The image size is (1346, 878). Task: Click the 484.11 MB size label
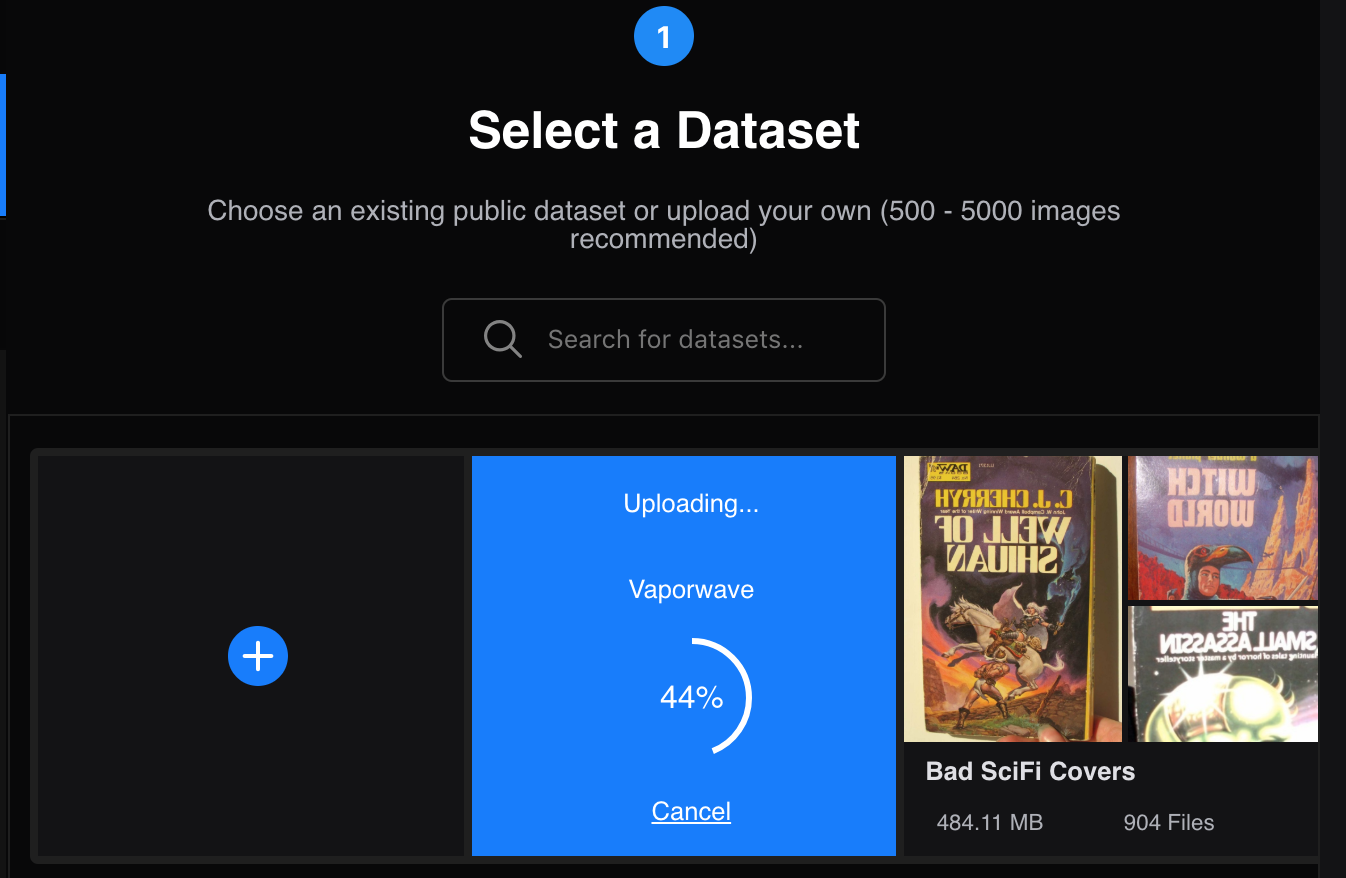(x=989, y=823)
